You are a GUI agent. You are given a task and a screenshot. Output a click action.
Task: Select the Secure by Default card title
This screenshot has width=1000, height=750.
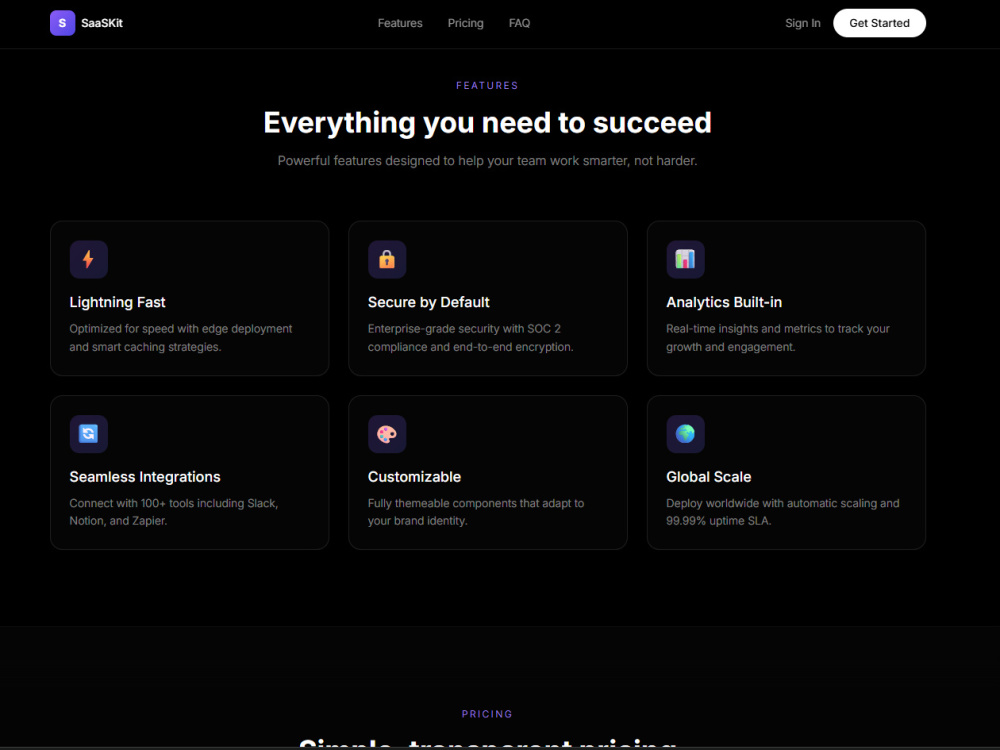(x=429, y=302)
